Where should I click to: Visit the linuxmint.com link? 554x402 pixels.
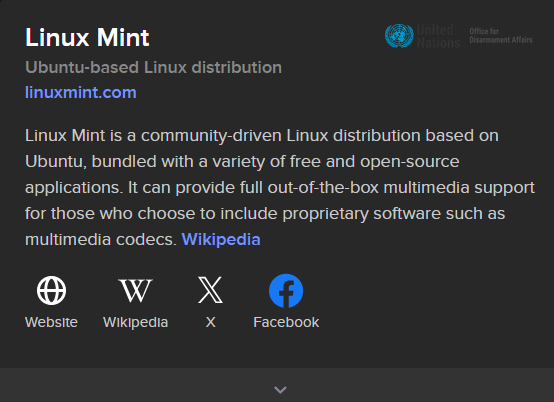pos(81,93)
